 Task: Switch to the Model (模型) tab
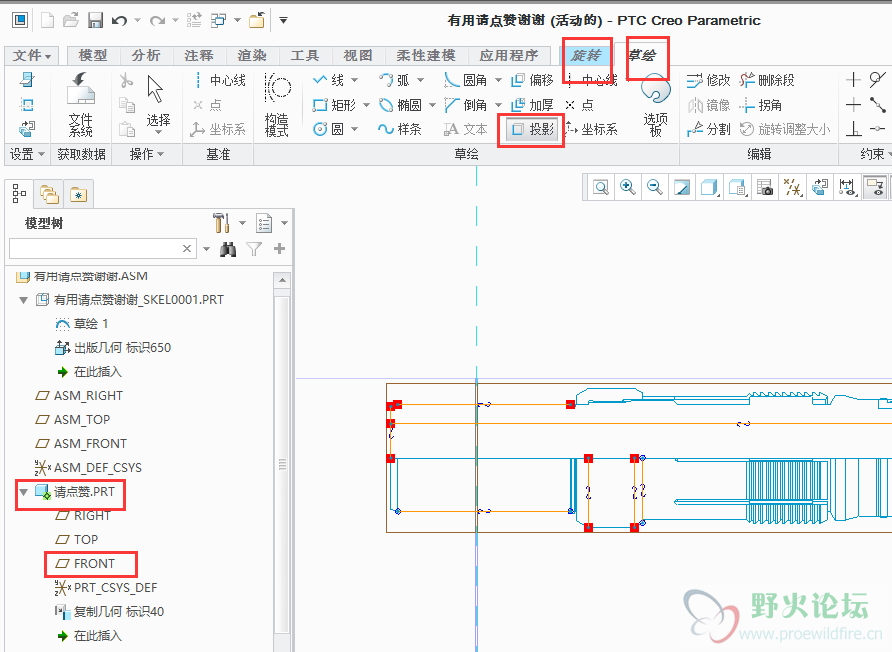(93, 55)
